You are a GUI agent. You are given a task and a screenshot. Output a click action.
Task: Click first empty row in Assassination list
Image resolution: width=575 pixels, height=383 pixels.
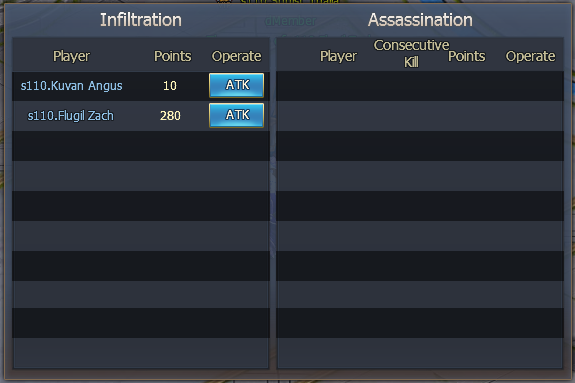pyautogui.click(x=420, y=86)
